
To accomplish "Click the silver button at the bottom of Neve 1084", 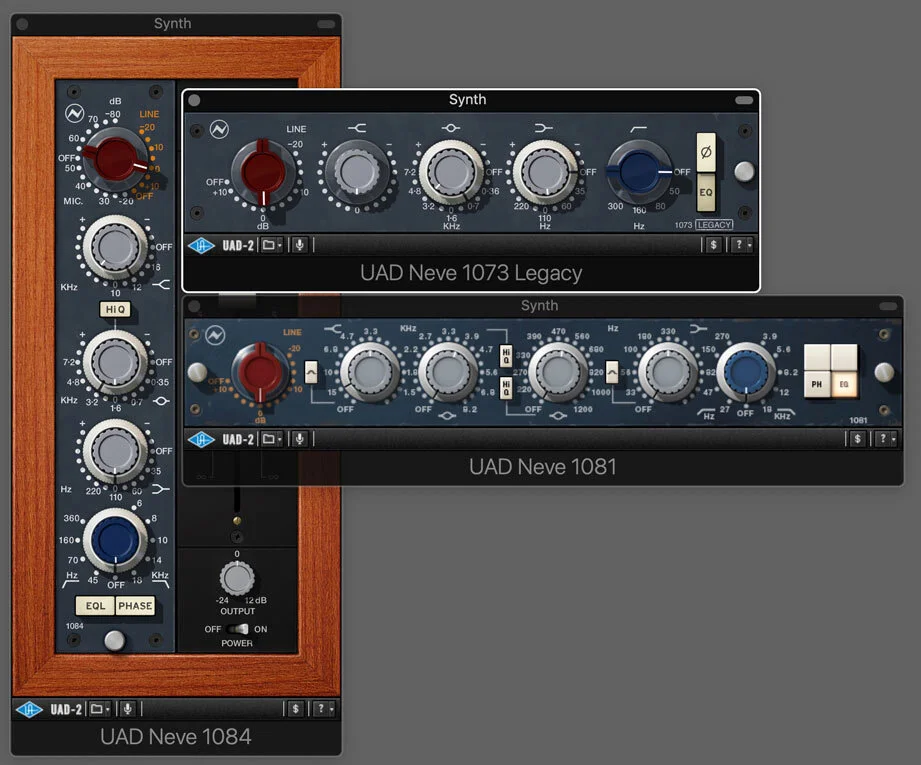I will 115,640.
